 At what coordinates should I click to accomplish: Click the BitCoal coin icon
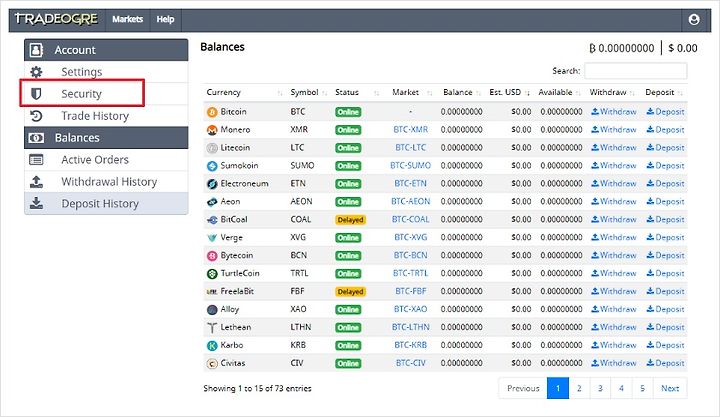tap(212, 220)
